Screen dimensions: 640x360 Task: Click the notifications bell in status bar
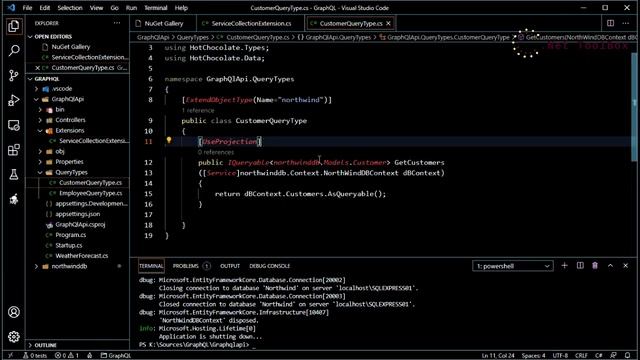coord(628,356)
